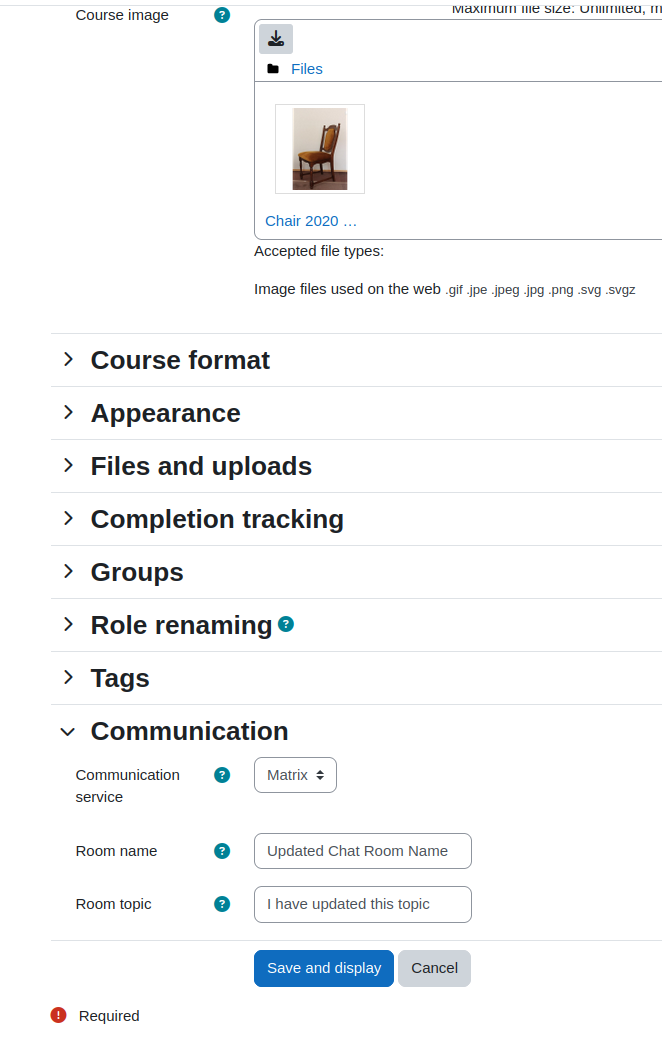Open the Matrix communication service dropdown
The width and height of the screenshot is (662, 1048).
(296, 775)
